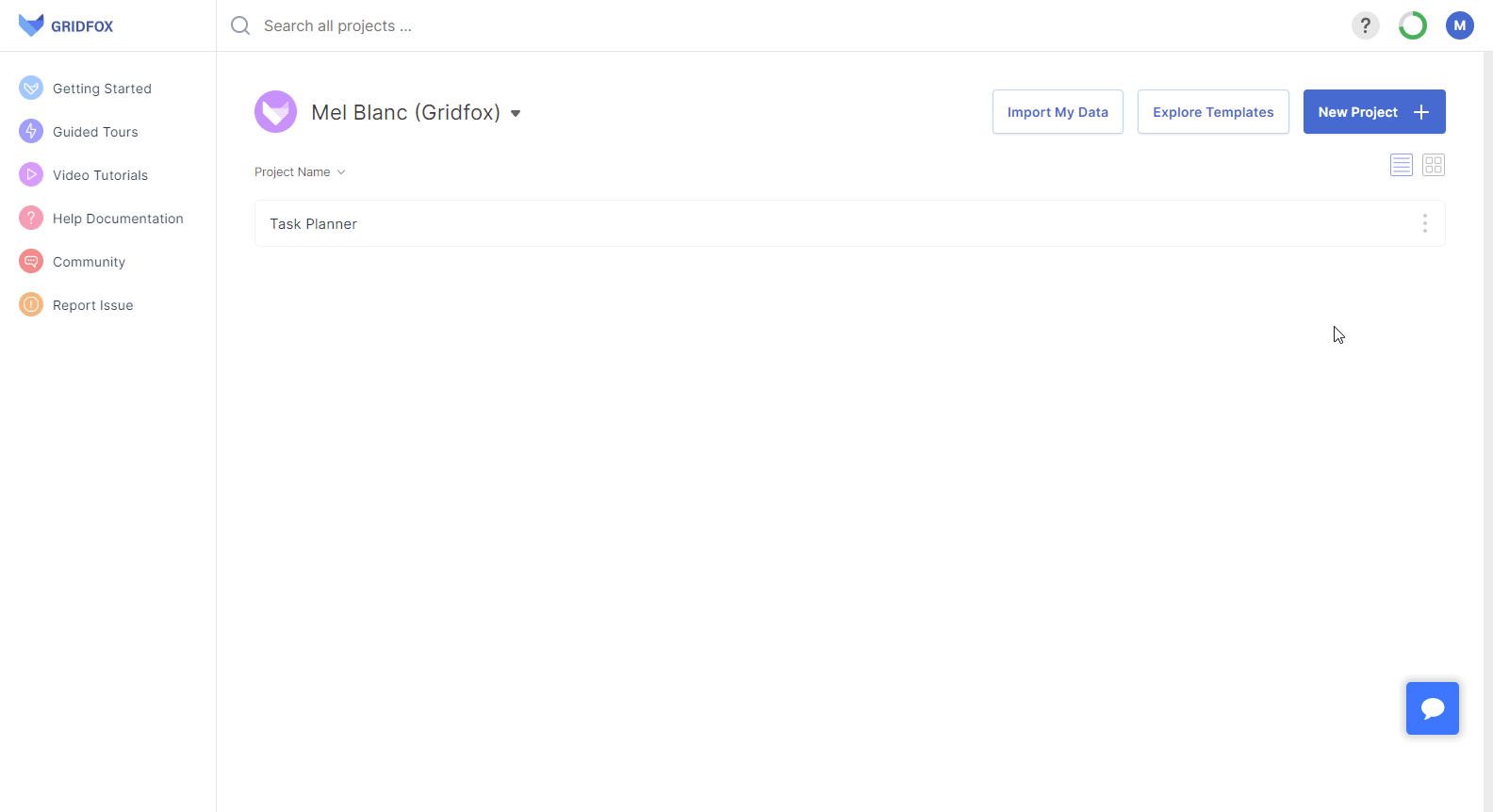Click the Help Documentation question icon
The height and width of the screenshot is (812, 1493).
[31, 218]
